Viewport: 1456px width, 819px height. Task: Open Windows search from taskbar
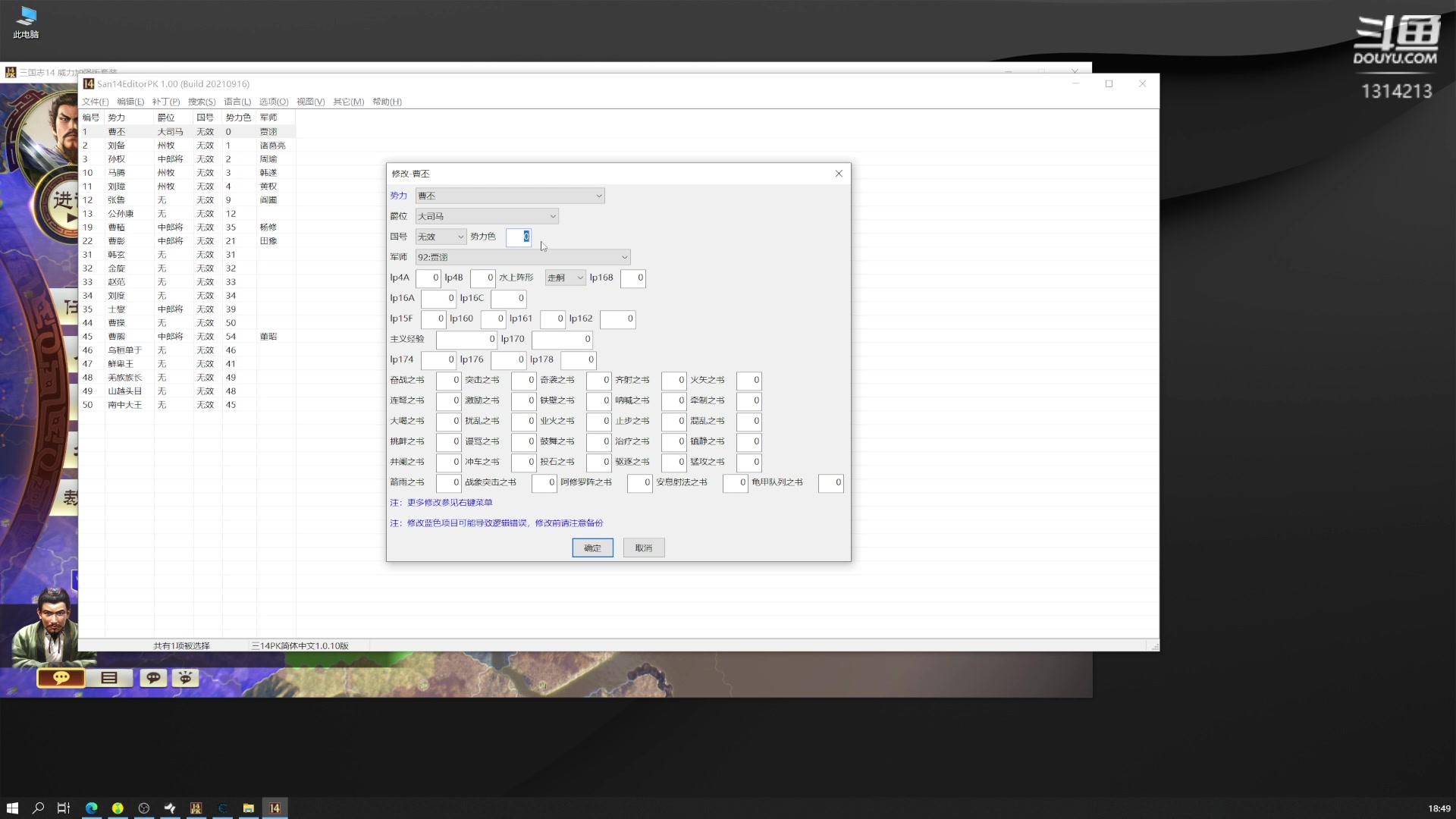38,808
